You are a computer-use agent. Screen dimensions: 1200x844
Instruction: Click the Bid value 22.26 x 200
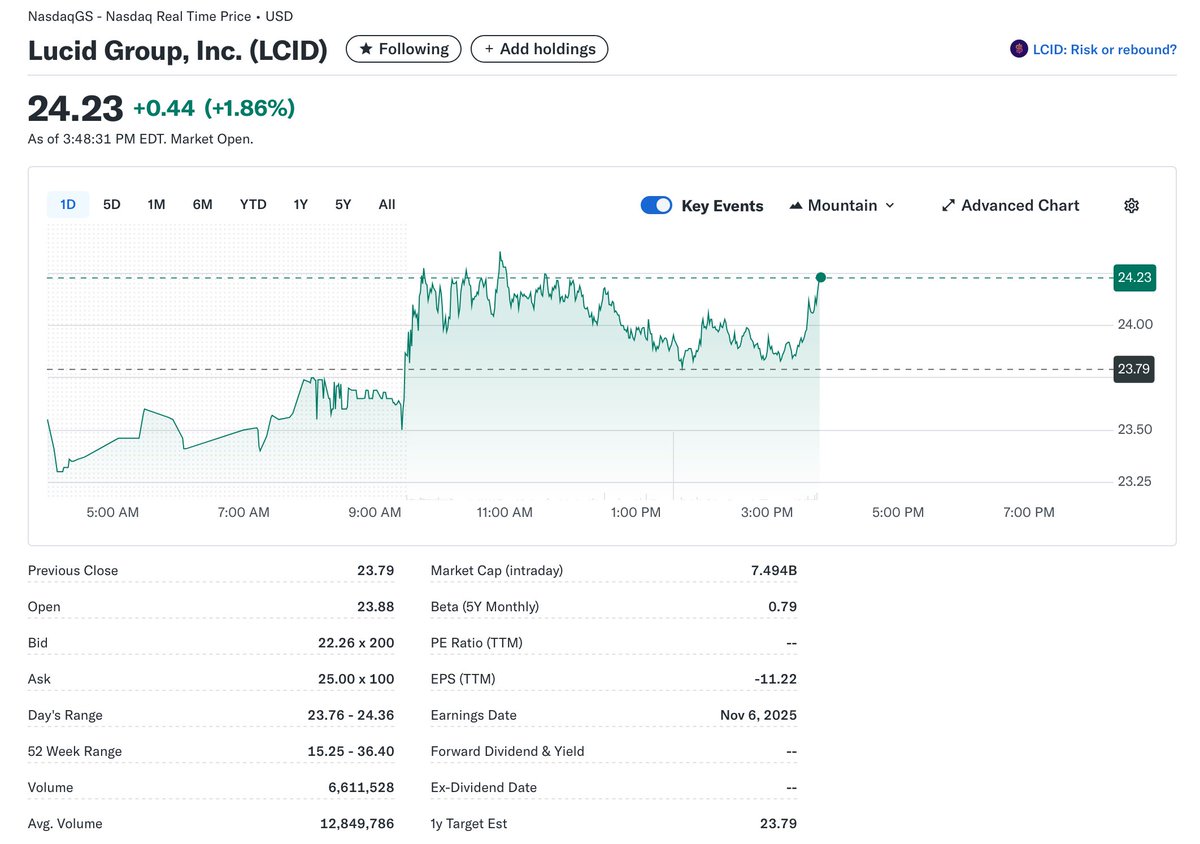pos(356,643)
